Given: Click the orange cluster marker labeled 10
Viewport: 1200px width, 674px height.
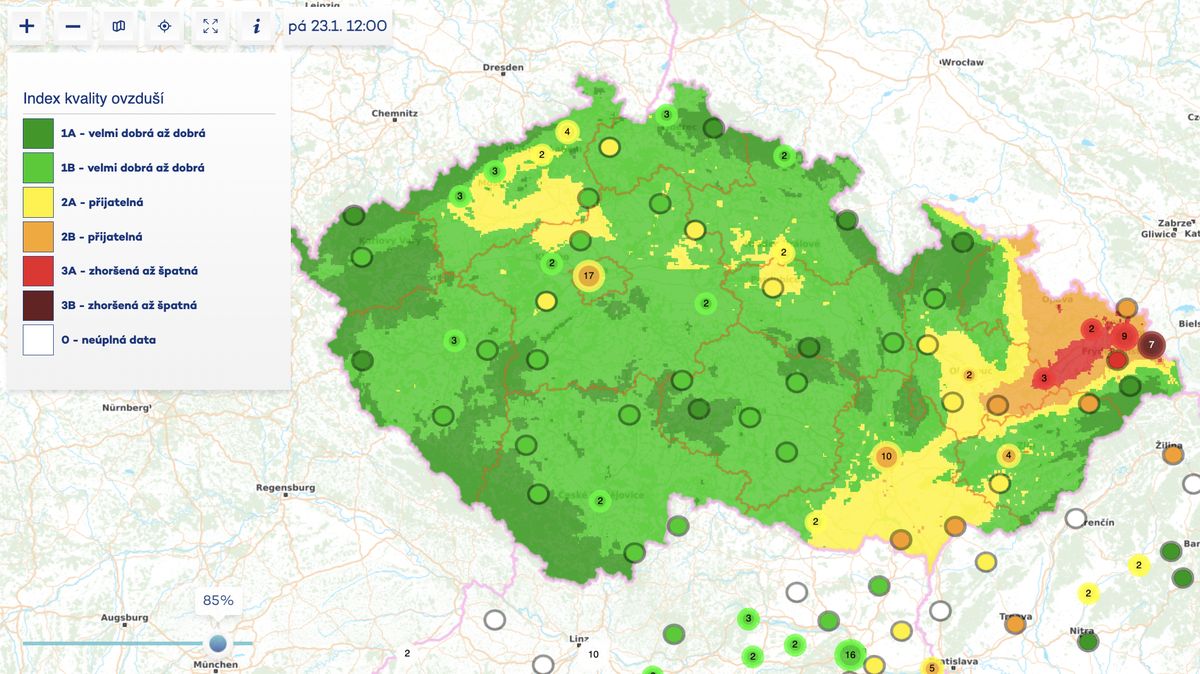Looking at the screenshot, I should (x=886, y=457).
